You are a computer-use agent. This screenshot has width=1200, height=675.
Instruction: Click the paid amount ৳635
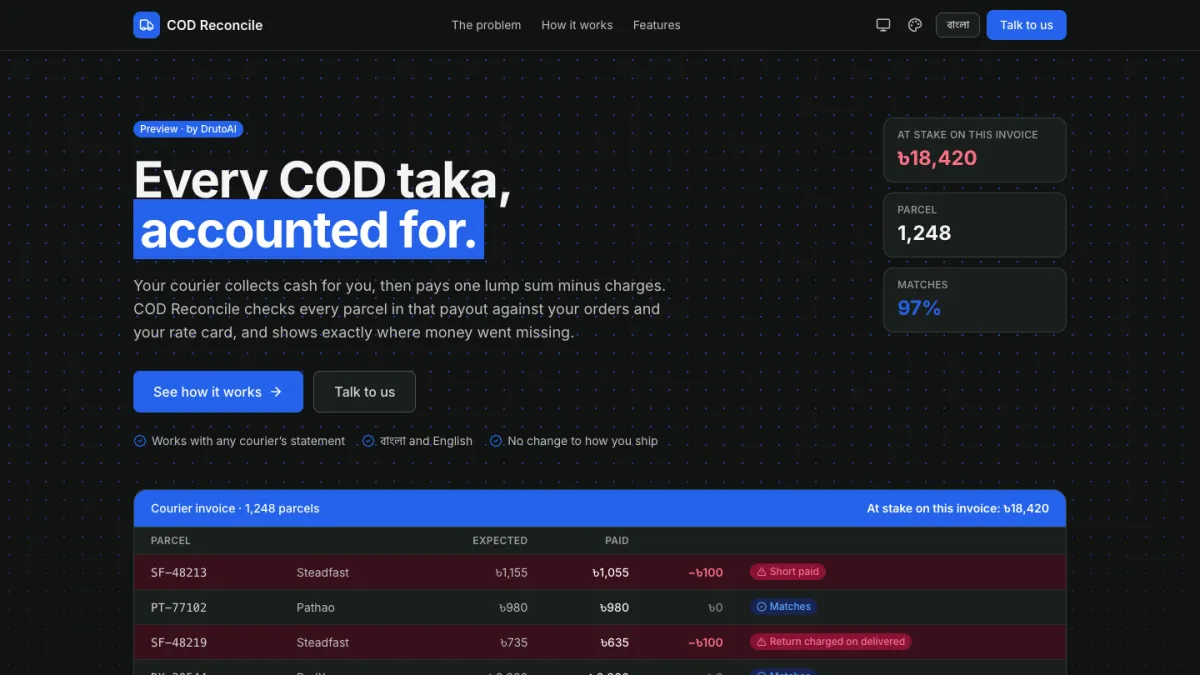(615, 643)
